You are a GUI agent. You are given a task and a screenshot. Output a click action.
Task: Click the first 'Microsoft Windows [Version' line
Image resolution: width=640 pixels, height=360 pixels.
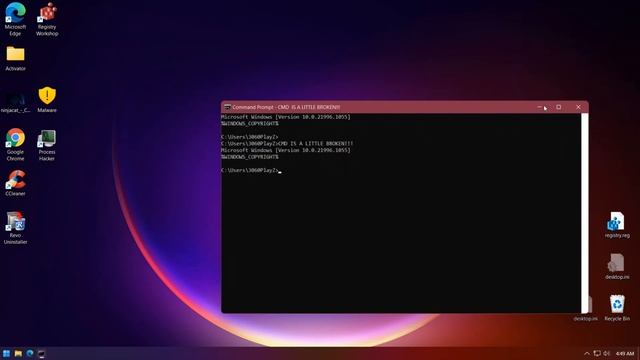tap(286, 117)
